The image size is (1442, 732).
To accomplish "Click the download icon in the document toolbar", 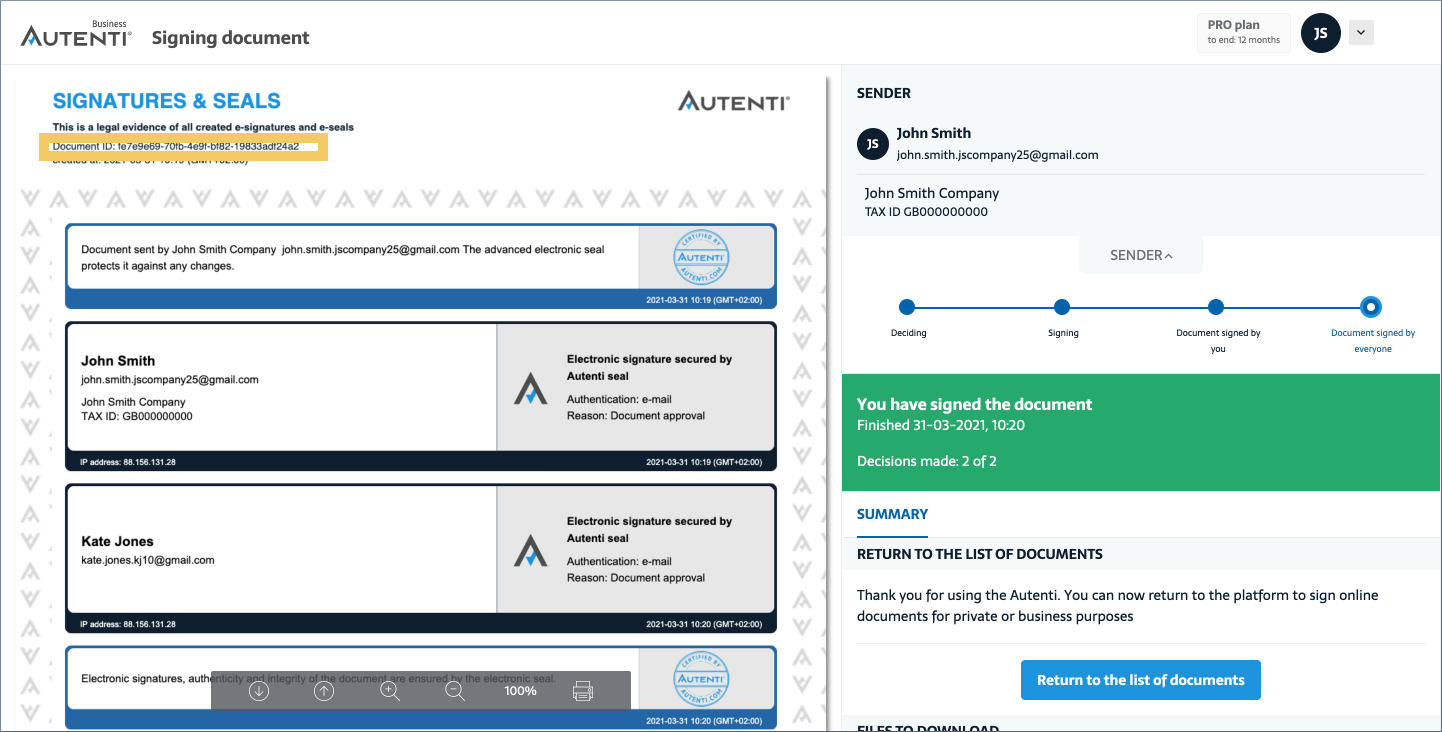I will tap(258, 690).
